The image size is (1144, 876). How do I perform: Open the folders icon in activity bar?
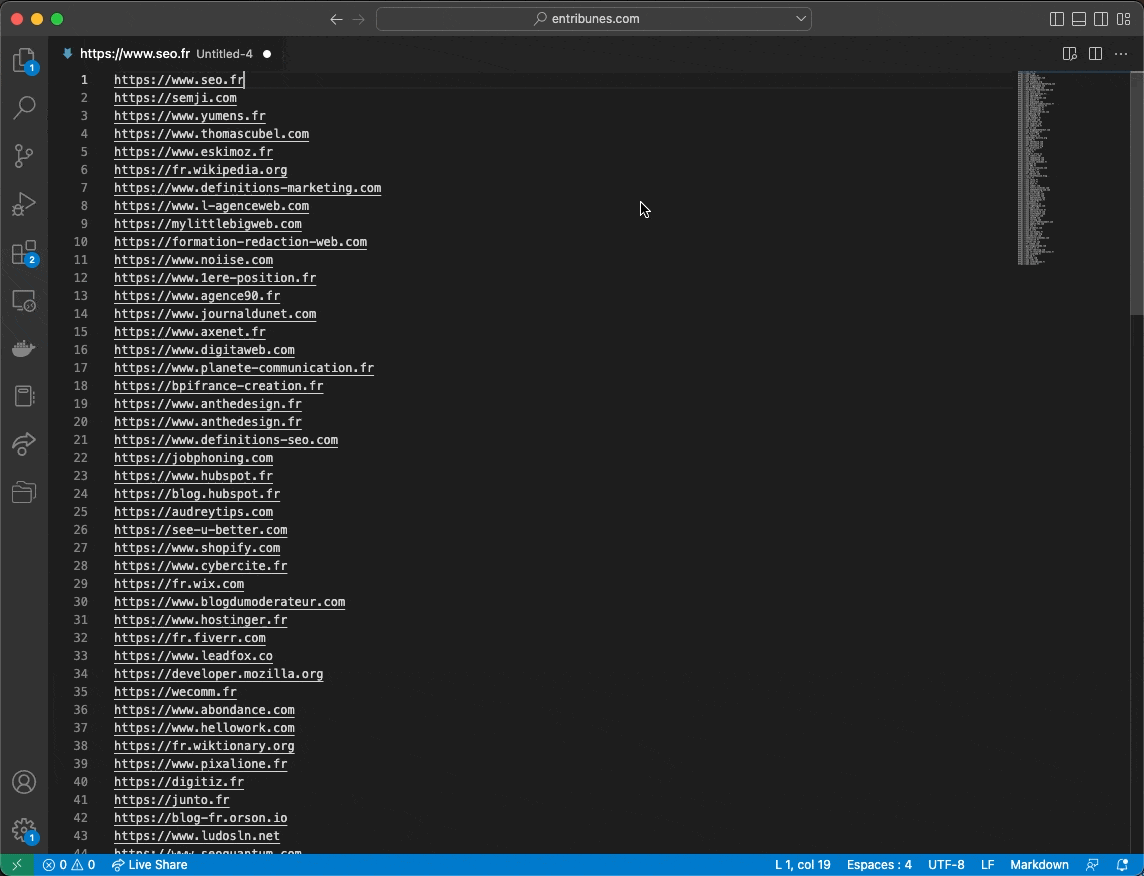tap(24, 492)
